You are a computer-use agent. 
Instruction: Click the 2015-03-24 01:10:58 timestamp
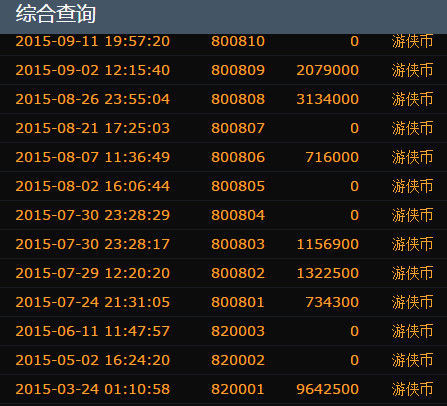point(93,389)
